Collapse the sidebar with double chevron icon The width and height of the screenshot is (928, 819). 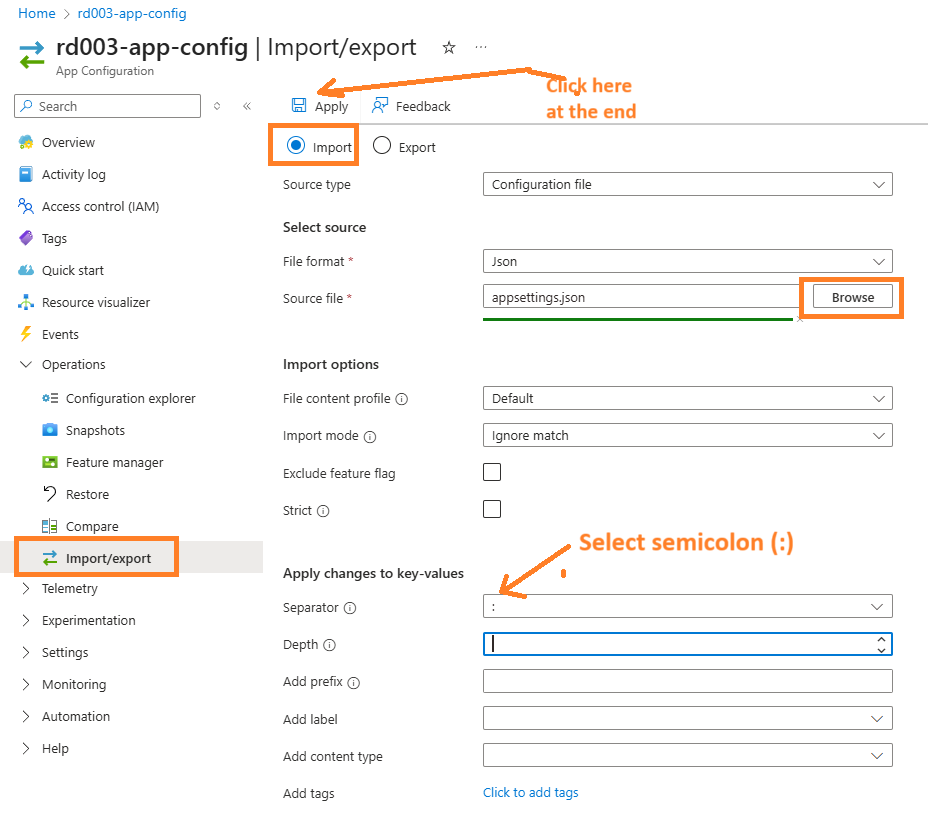tap(247, 106)
